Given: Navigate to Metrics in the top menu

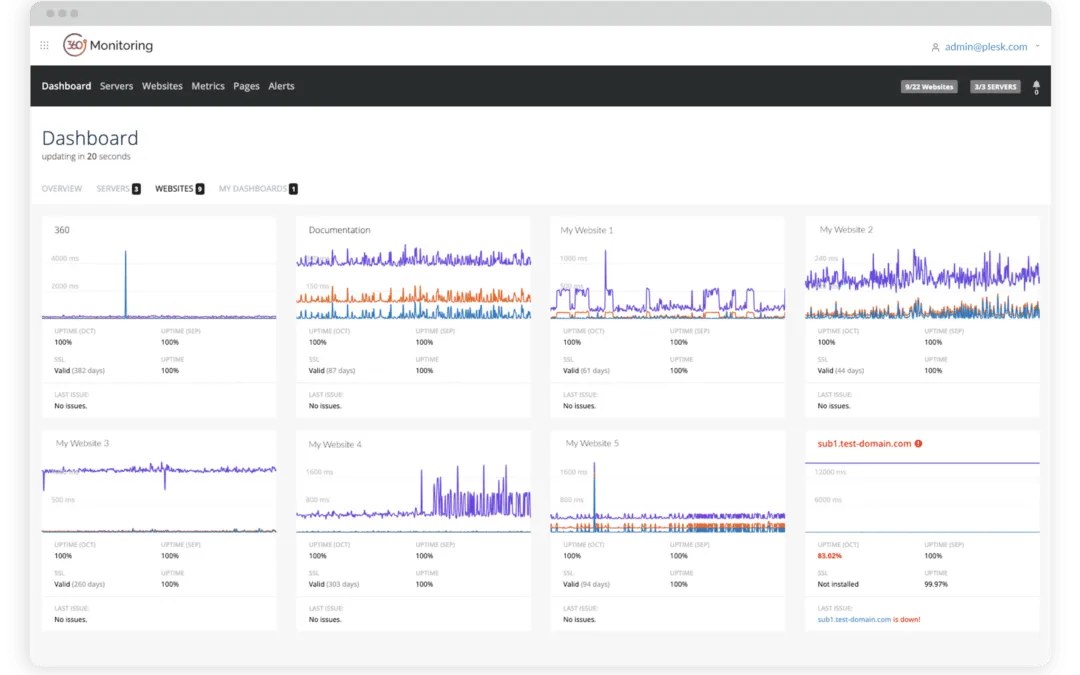Looking at the screenshot, I should coord(208,86).
